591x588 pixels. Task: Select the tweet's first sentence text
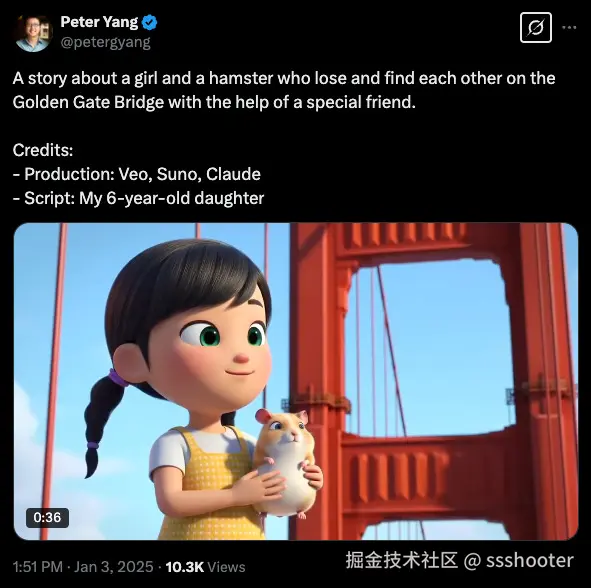tap(284, 90)
